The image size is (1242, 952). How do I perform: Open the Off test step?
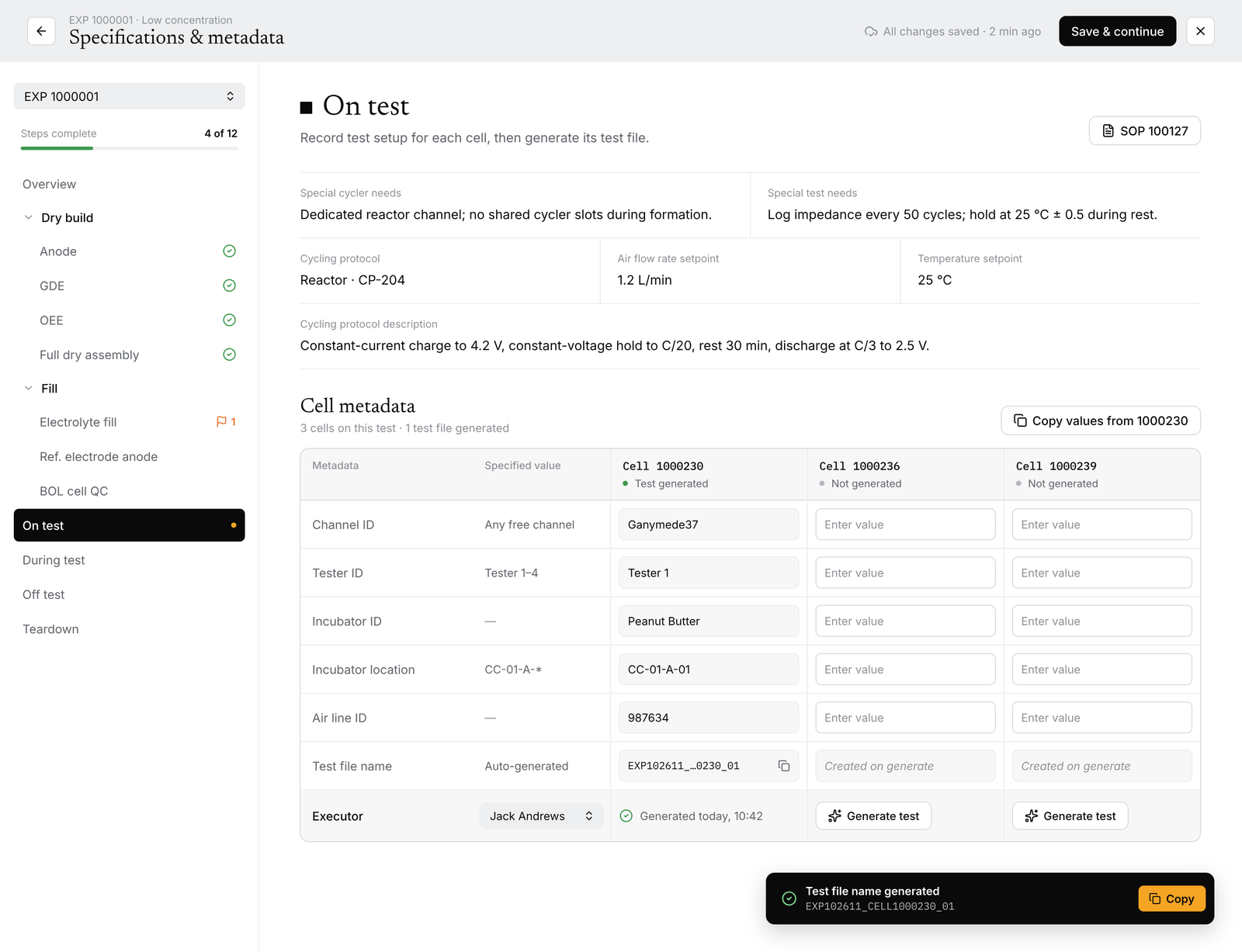coord(129,594)
